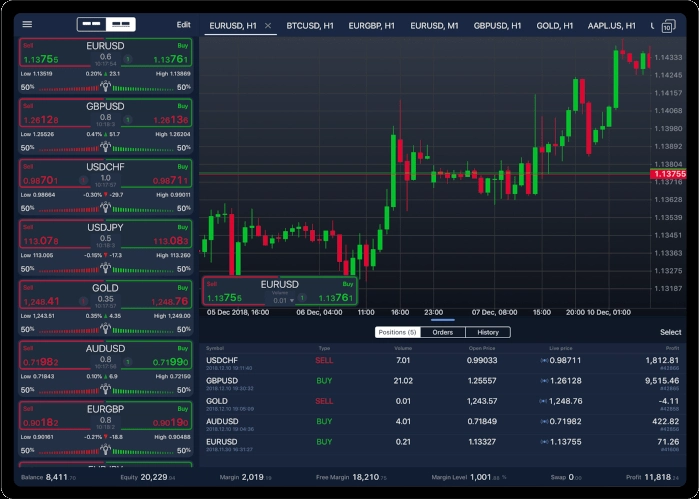
Task: Open AUDUSD trader sentiment lightbulb icon
Action: point(106,389)
